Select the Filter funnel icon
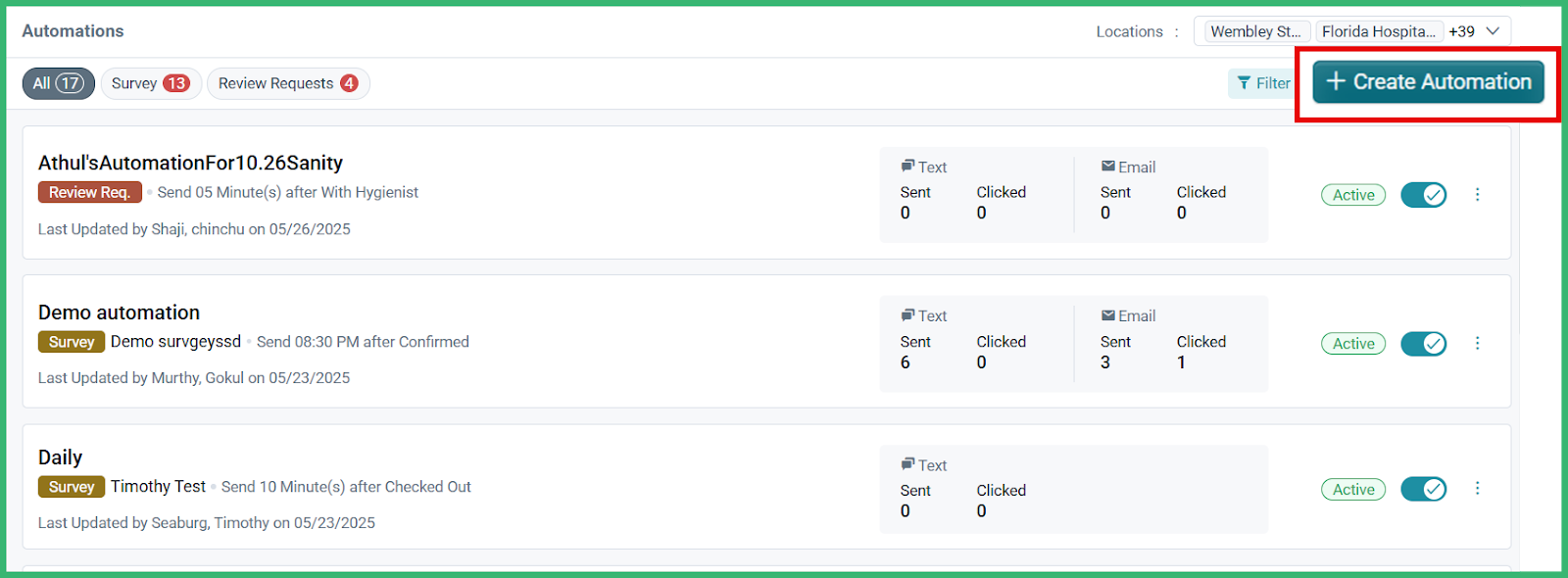Screen dimensions: 1568x578 click(1245, 83)
